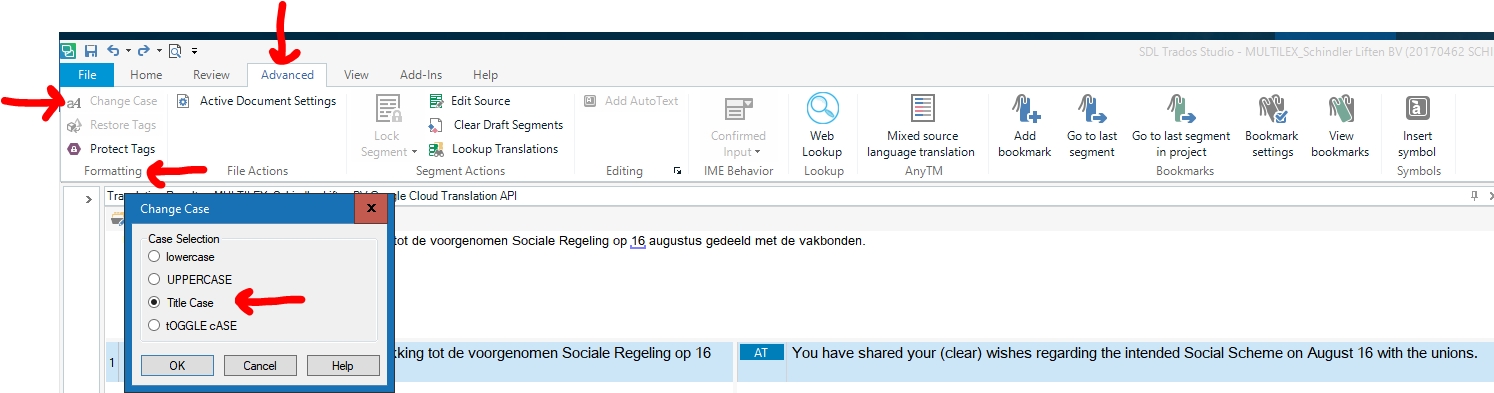Click the English target segment text
Screen dimensions: 1494x393
1135,353
